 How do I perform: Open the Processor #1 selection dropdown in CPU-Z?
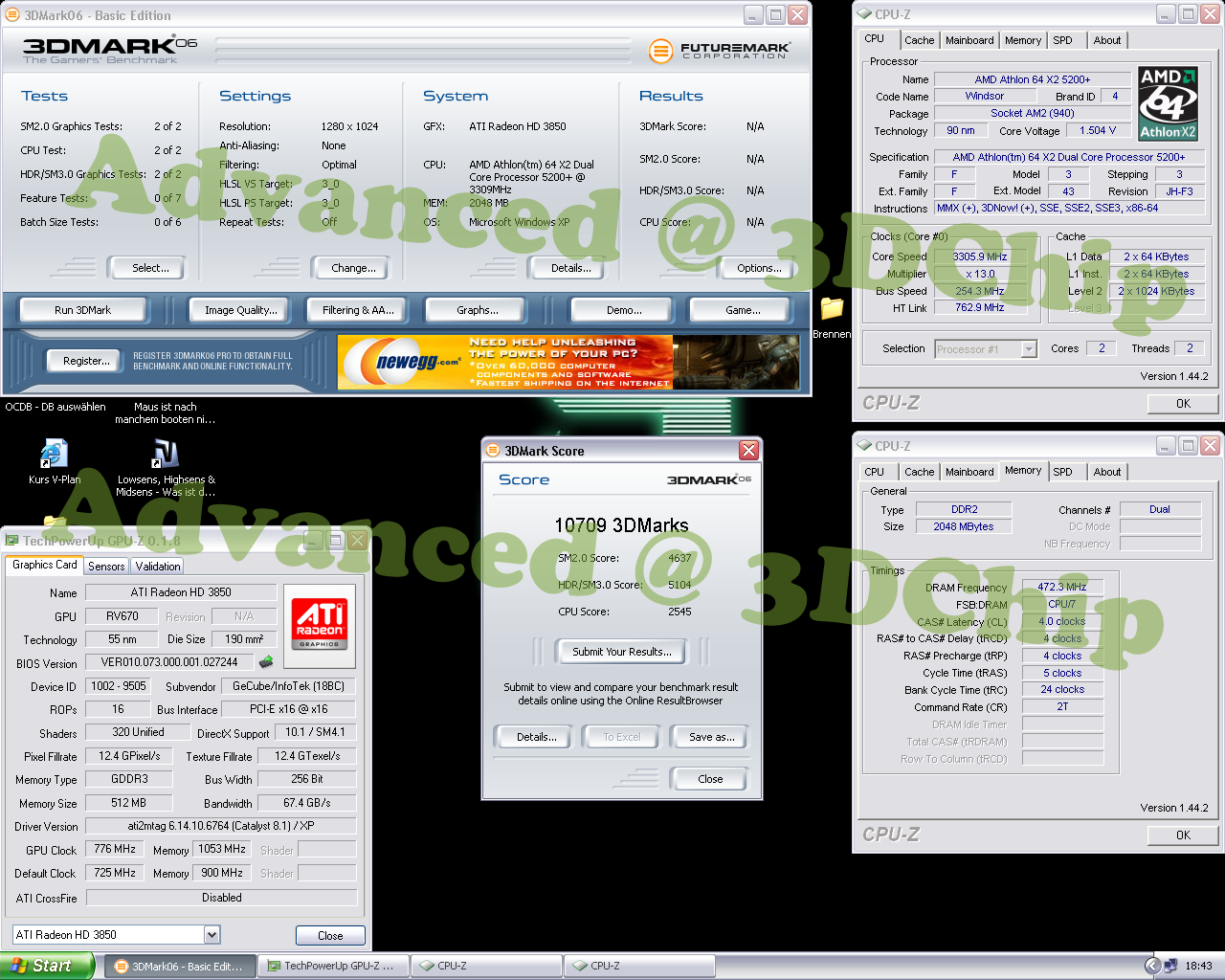click(x=986, y=349)
